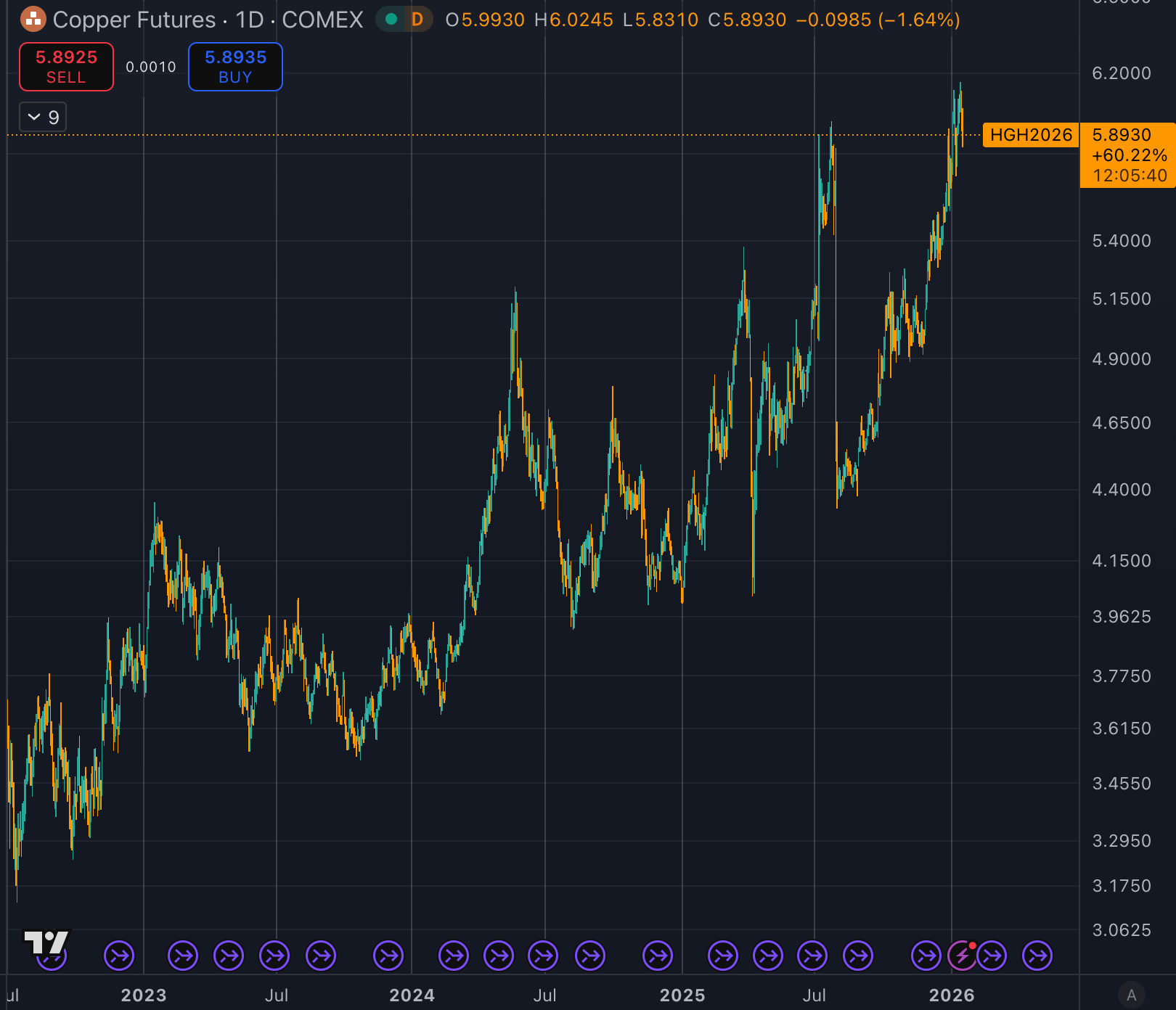Click the 3.9625 price axis label

coord(1122,617)
